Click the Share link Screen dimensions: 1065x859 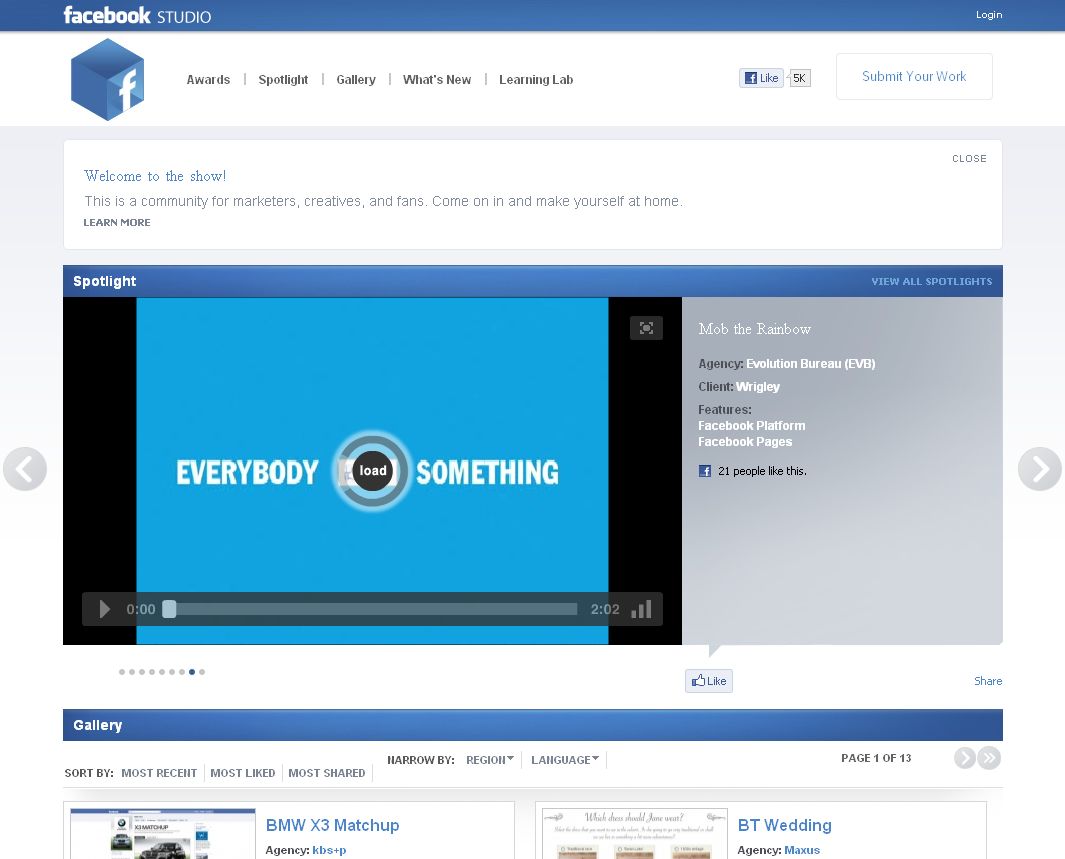(988, 681)
